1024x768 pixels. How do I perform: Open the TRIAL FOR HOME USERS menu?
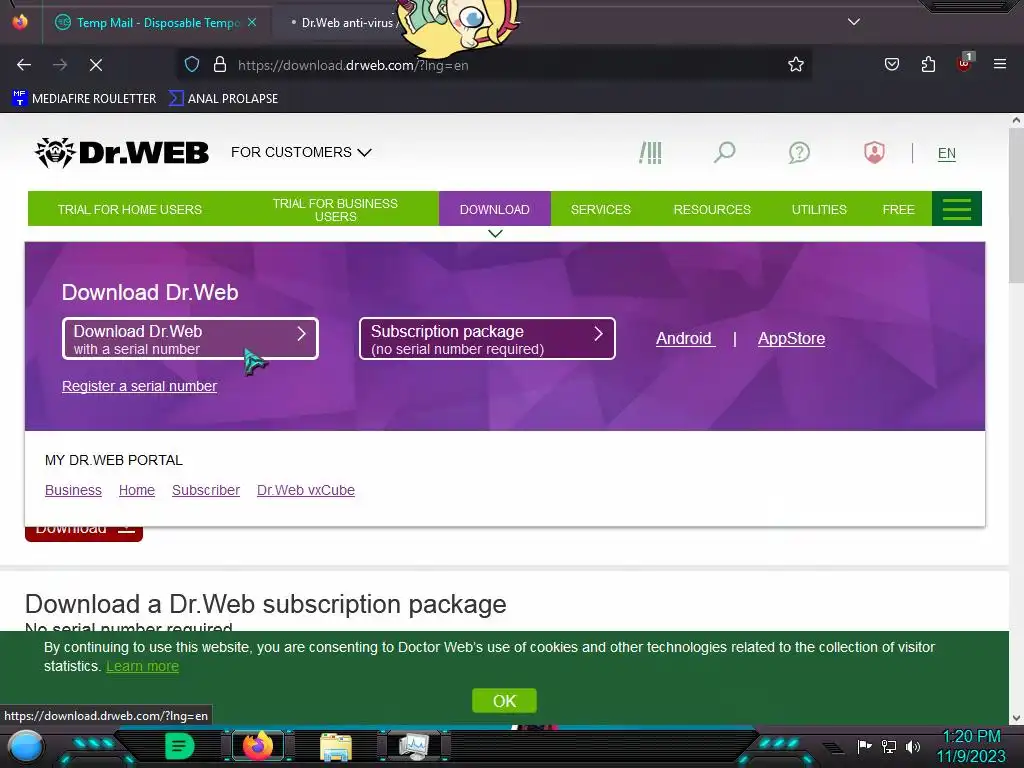point(129,210)
